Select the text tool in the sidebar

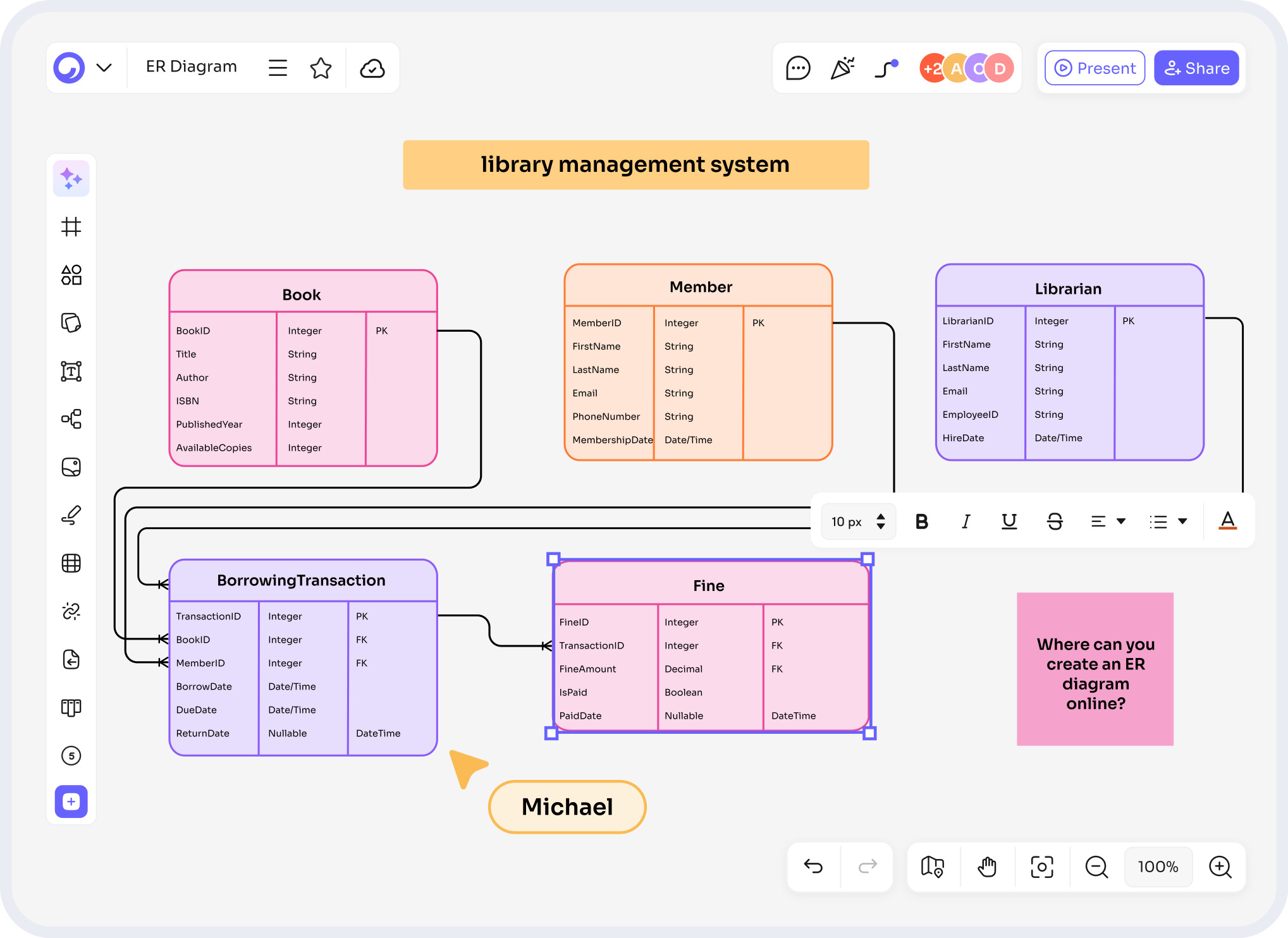[71, 371]
